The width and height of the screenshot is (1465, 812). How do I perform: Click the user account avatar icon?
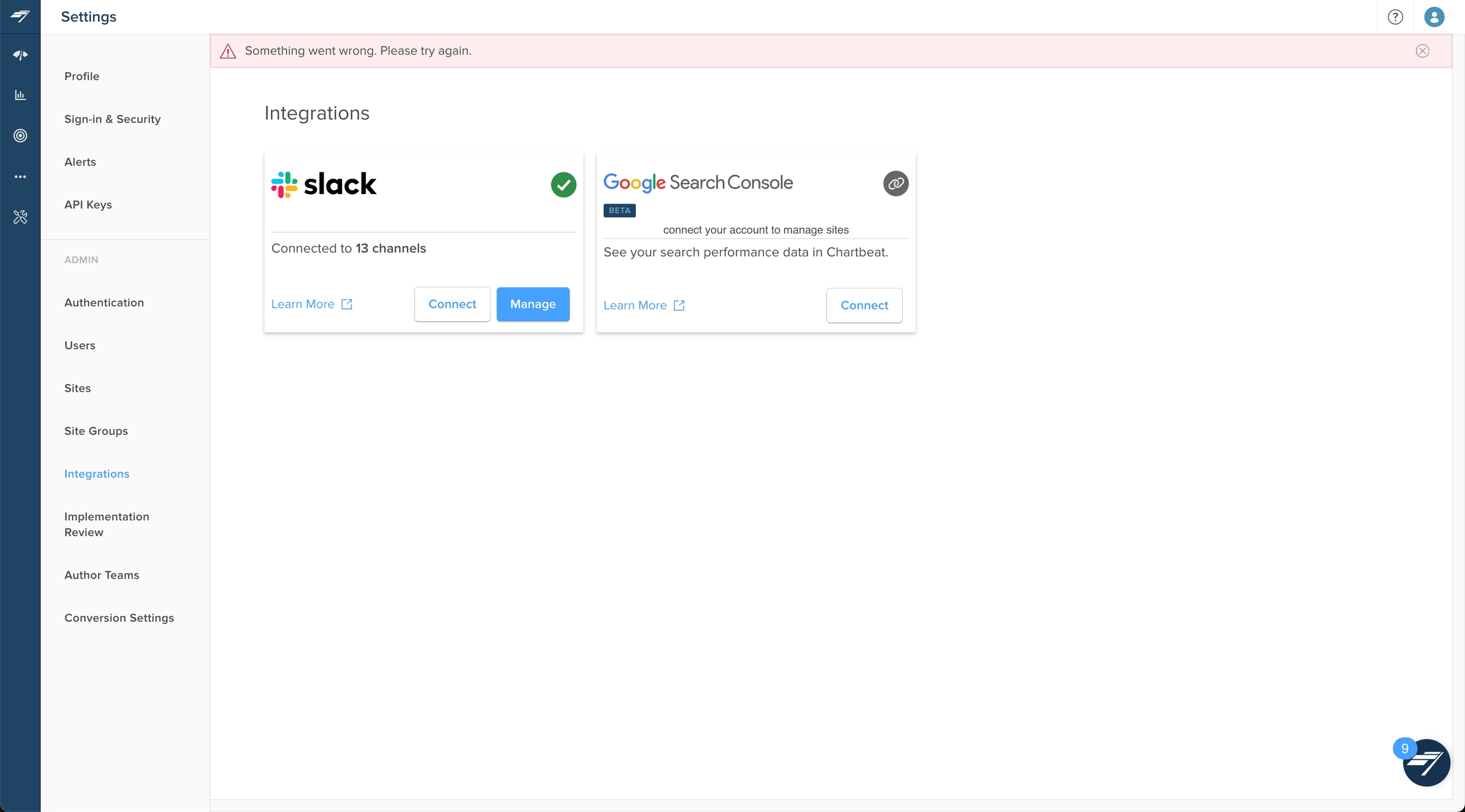point(1434,17)
